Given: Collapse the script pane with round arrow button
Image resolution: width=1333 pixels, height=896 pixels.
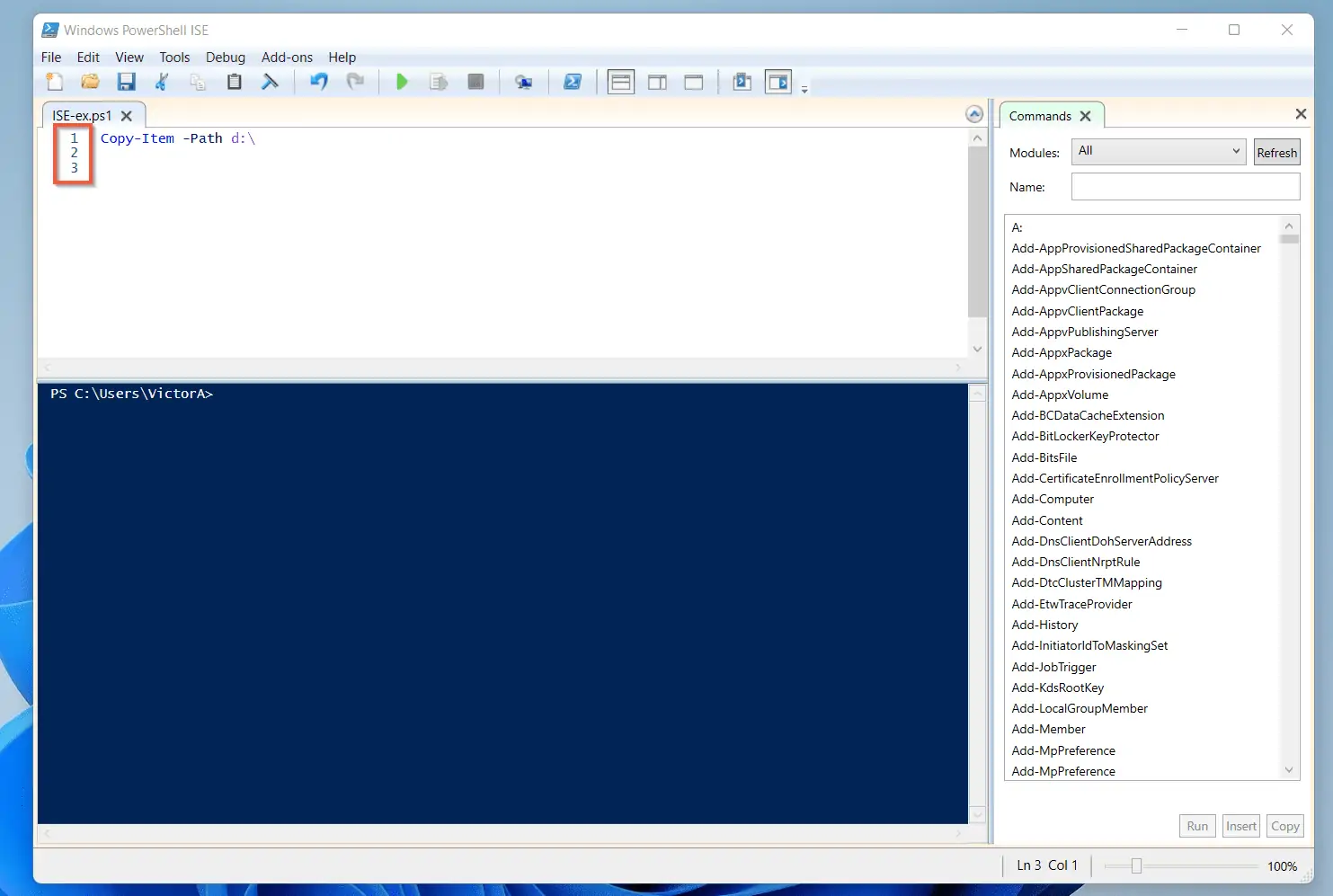Looking at the screenshot, I should pos(974,114).
